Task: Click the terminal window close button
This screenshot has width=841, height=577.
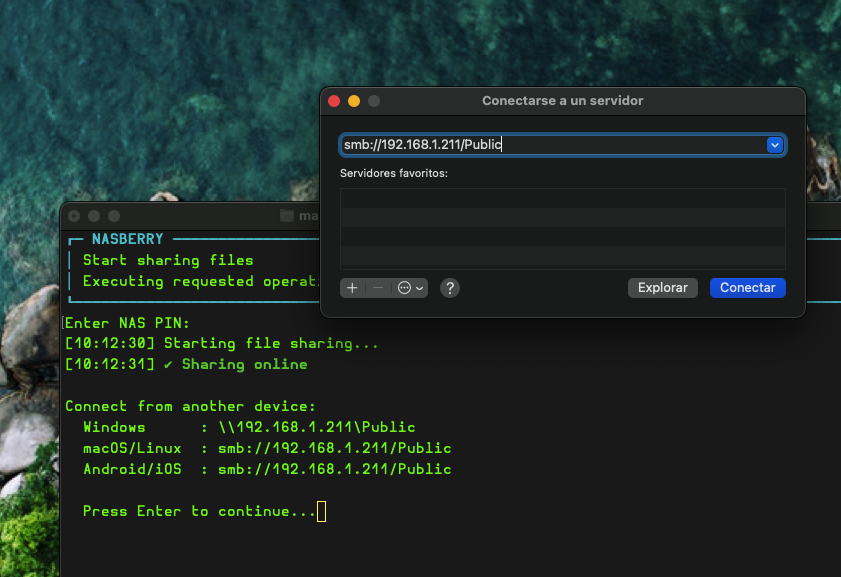Action: pyautogui.click(x=75, y=216)
